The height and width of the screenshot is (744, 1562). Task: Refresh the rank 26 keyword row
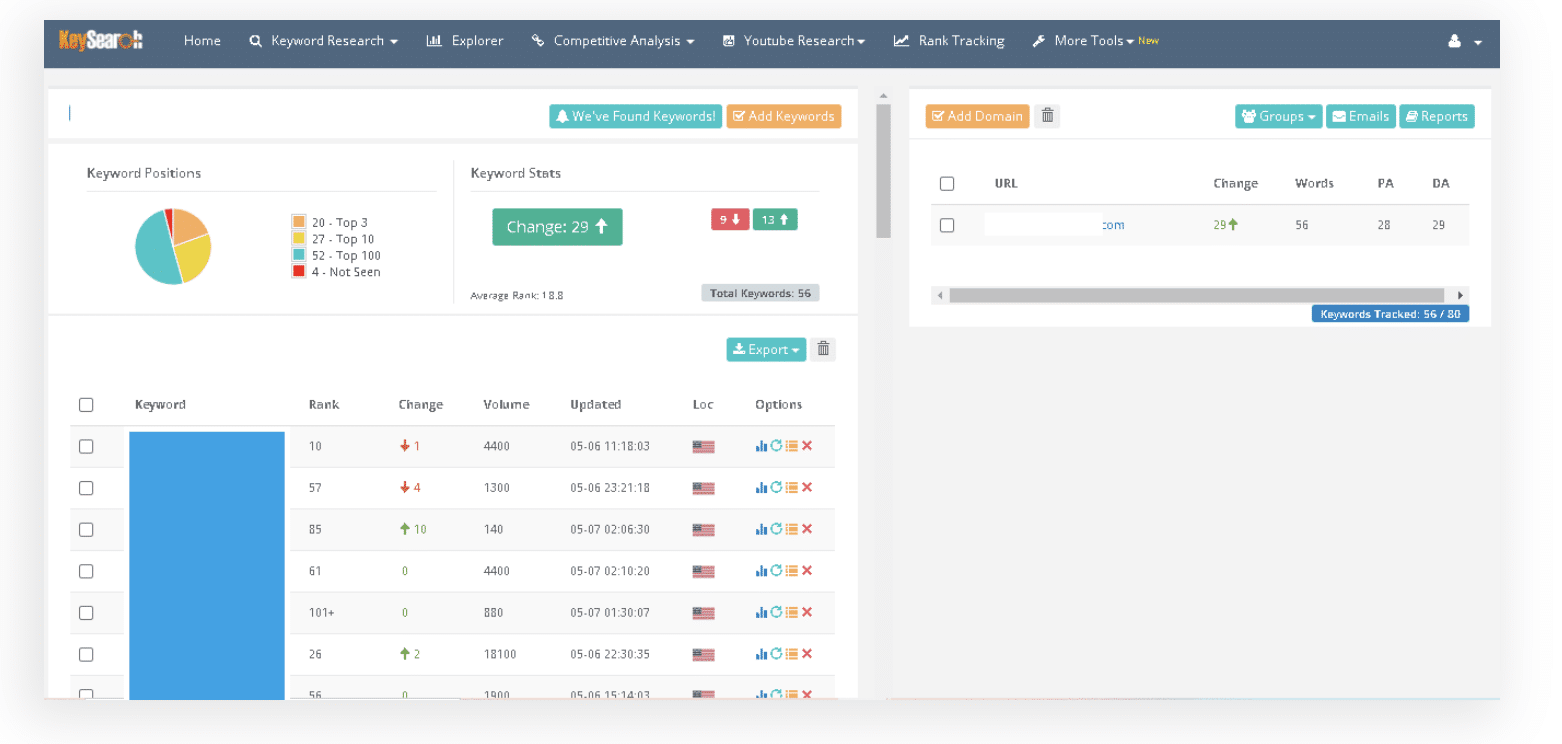(x=776, y=654)
